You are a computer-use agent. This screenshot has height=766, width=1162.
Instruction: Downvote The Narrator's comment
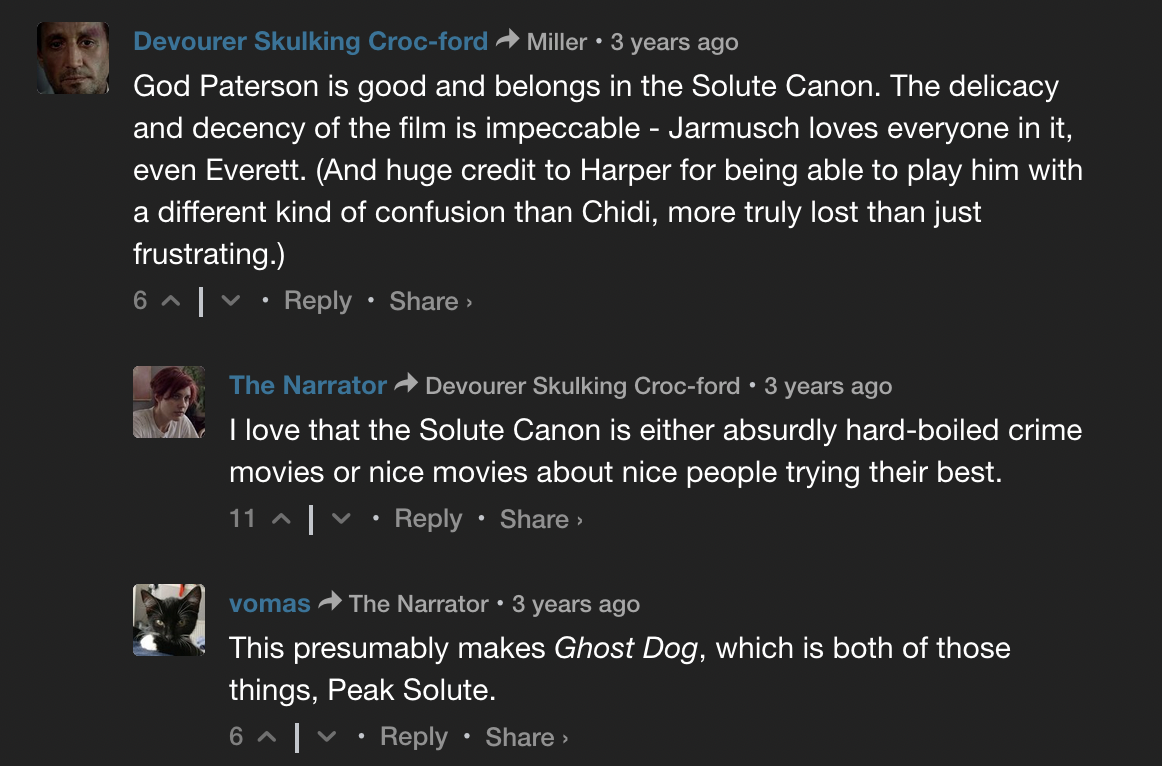point(341,519)
